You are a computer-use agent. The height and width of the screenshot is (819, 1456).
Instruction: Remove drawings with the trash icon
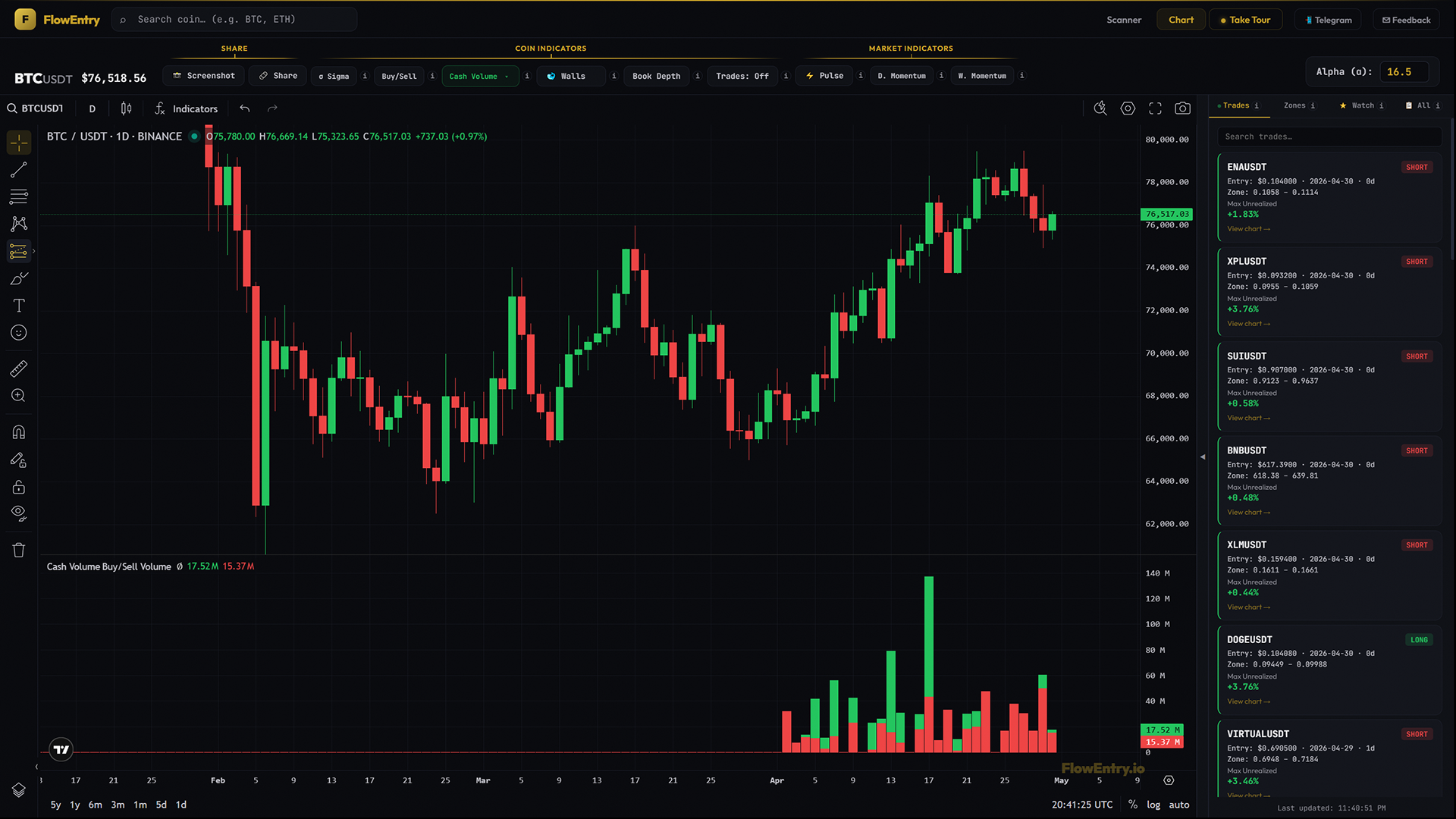19,550
